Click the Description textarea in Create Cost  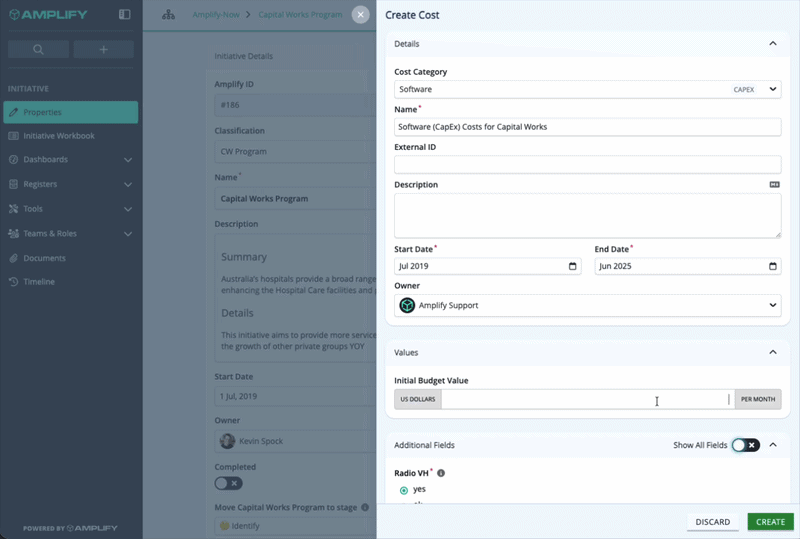pos(587,215)
